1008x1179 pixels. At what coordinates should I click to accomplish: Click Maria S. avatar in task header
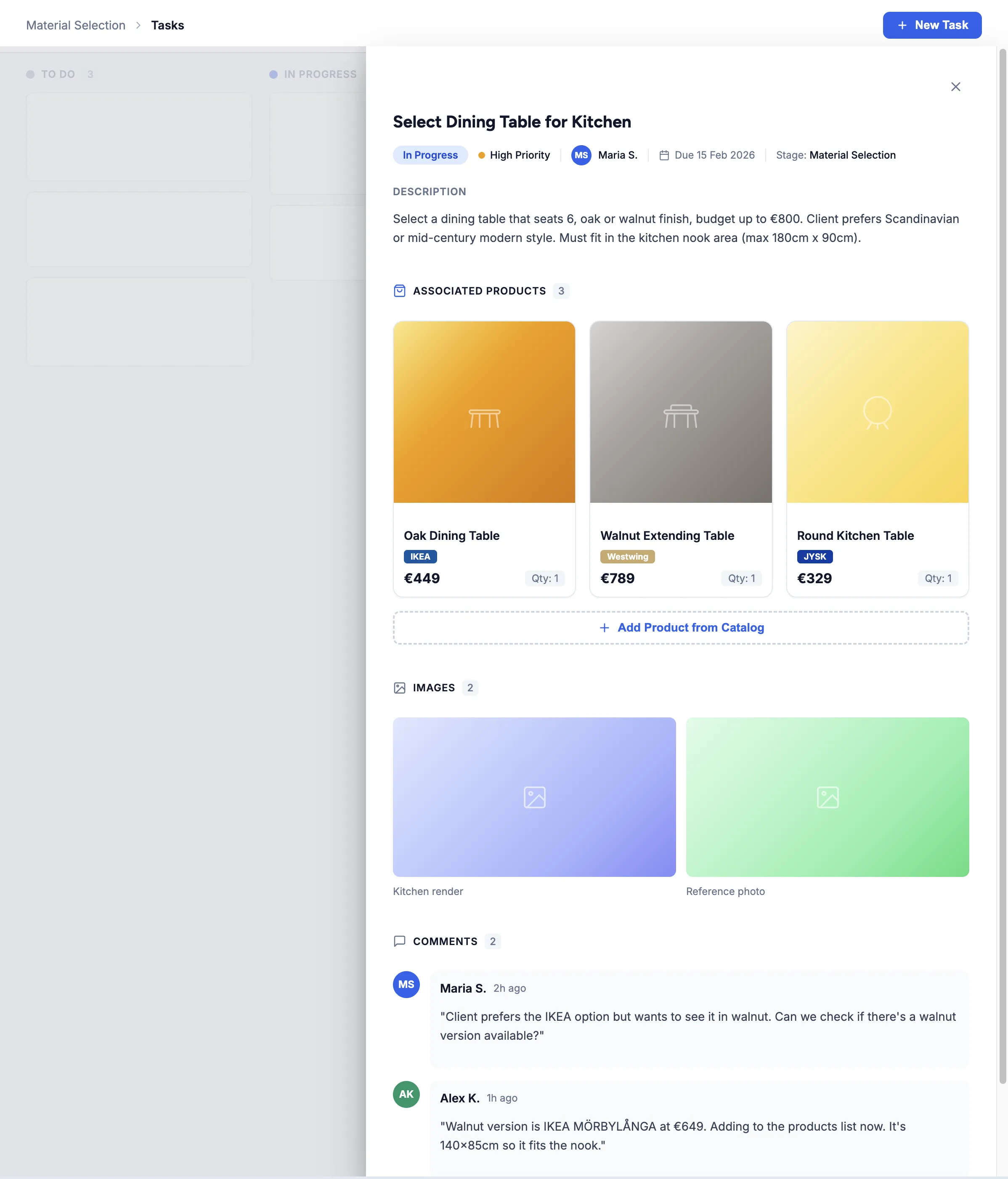point(581,155)
